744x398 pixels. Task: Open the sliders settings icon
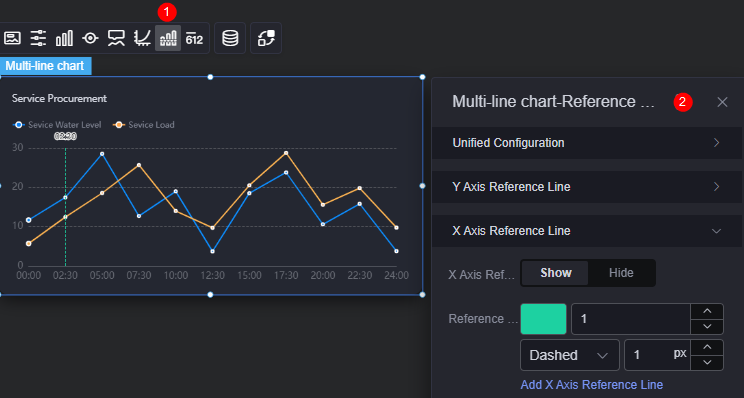point(38,38)
